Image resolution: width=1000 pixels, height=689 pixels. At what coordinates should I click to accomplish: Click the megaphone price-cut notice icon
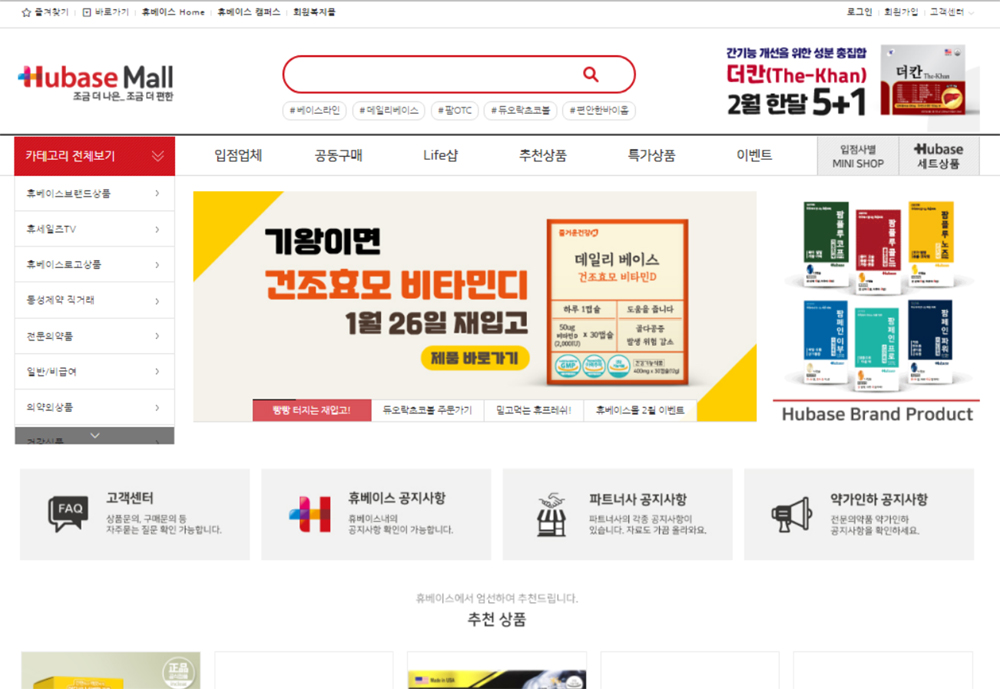point(792,514)
